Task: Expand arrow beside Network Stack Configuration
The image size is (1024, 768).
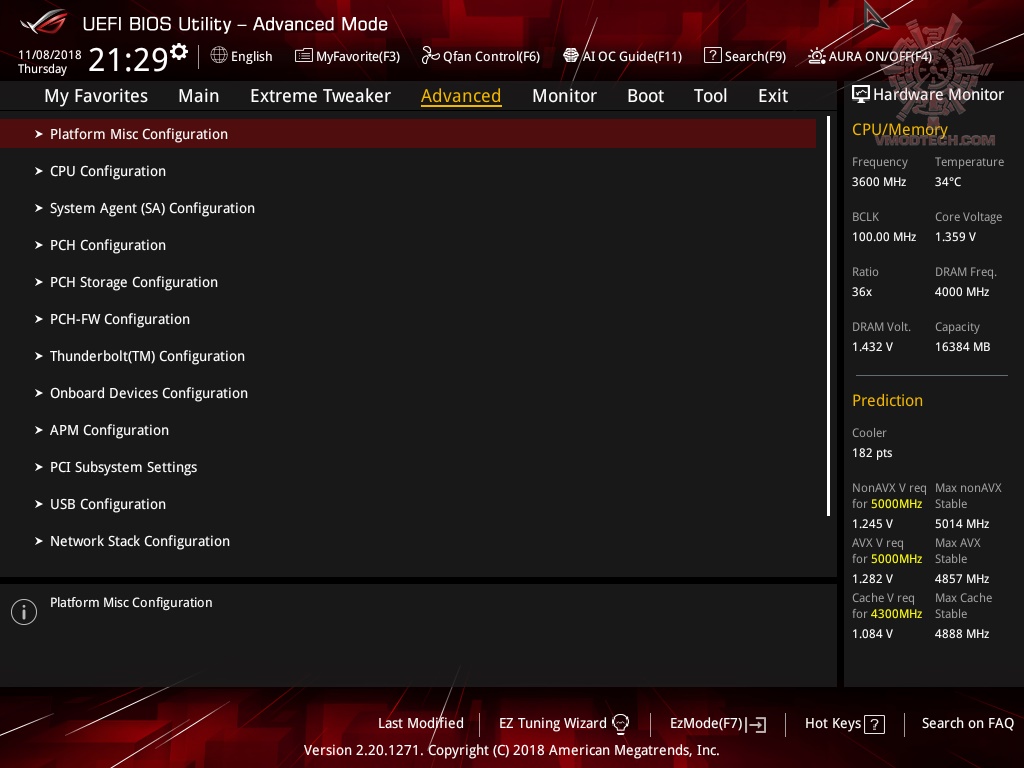Action: 39,541
